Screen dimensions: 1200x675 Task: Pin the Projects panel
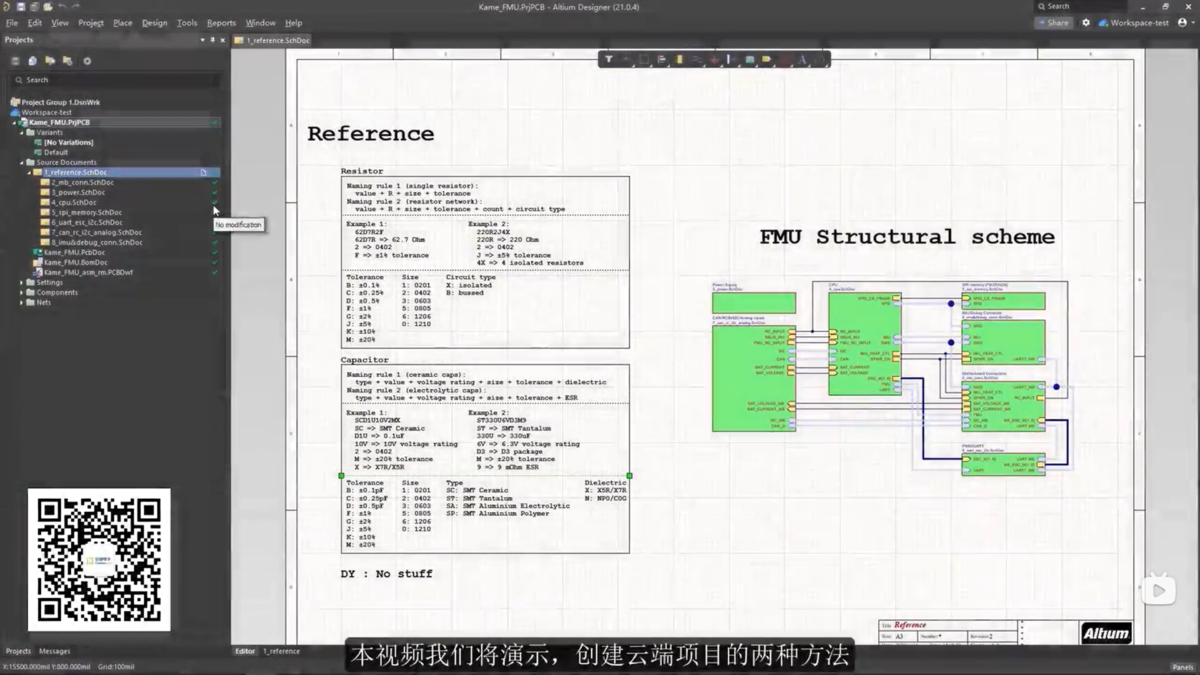coord(212,40)
